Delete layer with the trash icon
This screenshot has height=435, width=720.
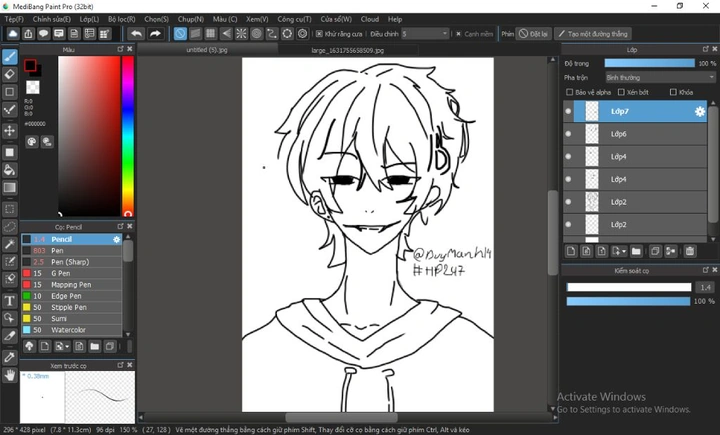690,251
